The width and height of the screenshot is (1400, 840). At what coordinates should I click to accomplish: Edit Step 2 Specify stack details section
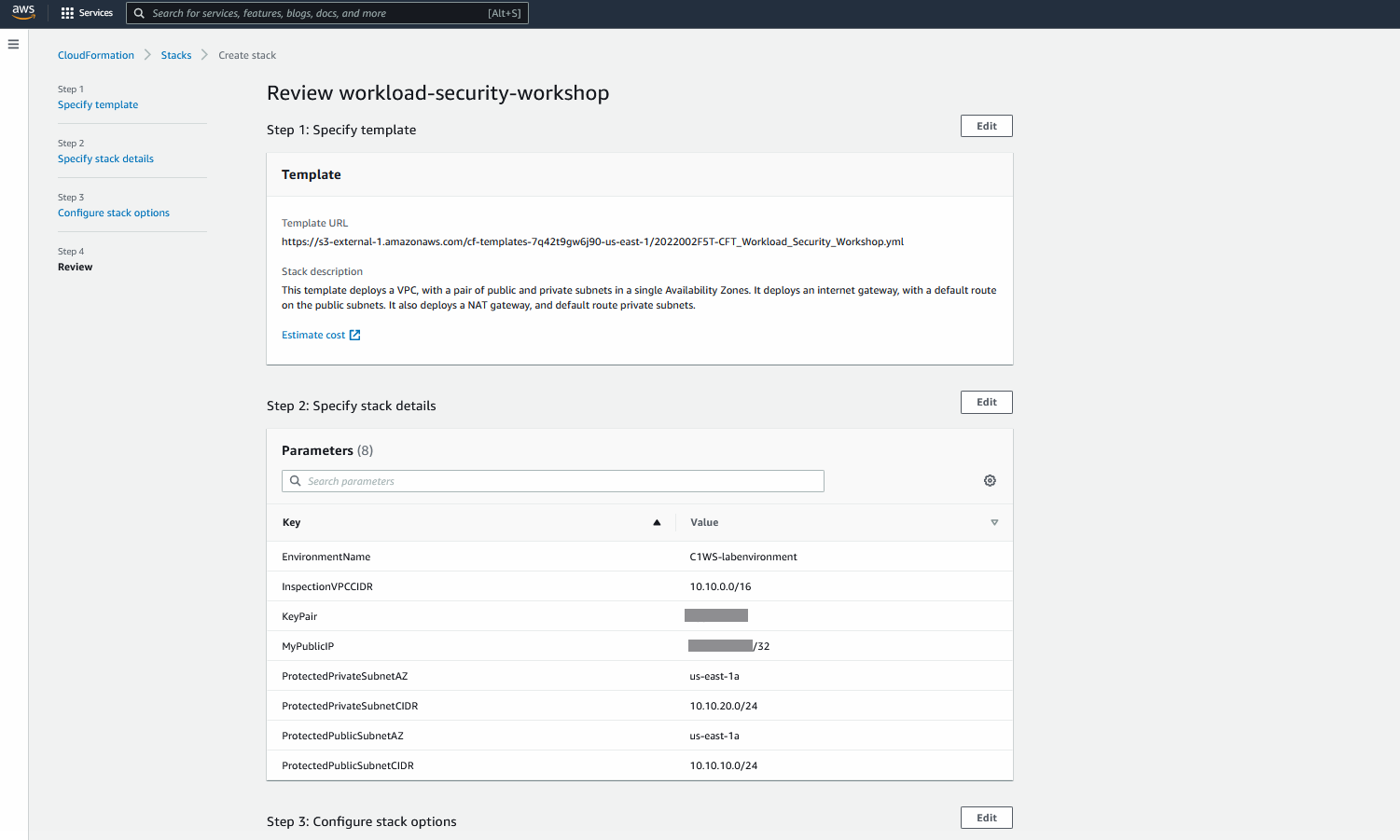click(x=987, y=402)
